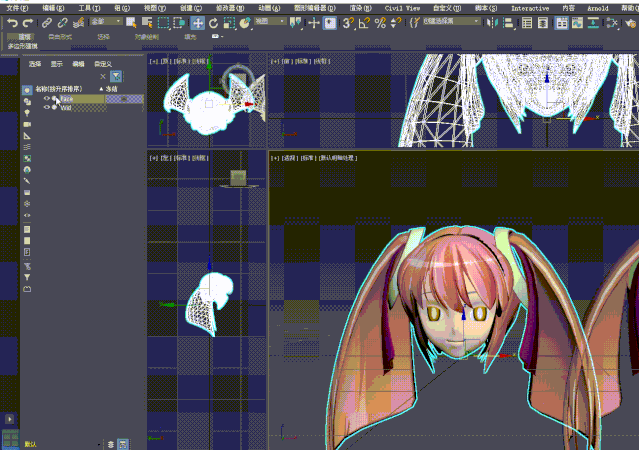Activate the Select and Scale tool
This screenshot has height=450, width=639.
[x=229, y=23]
